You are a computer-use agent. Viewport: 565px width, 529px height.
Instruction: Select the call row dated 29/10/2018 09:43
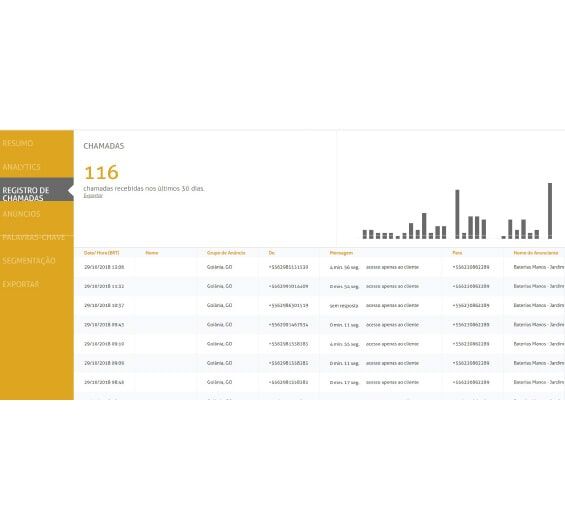coord(319,325)
